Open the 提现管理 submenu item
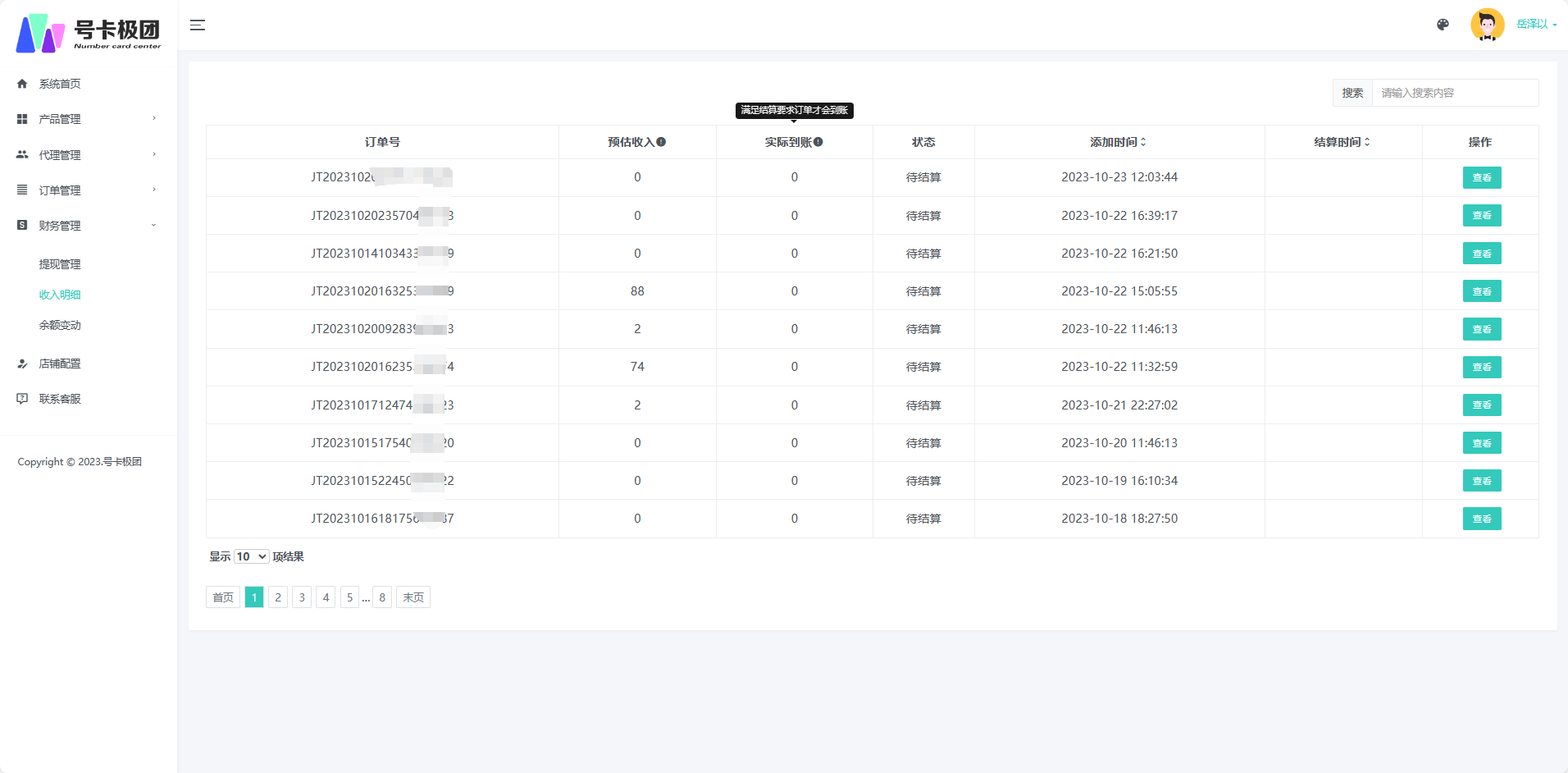Viewport: 1568px width, 773px height. 60,264
